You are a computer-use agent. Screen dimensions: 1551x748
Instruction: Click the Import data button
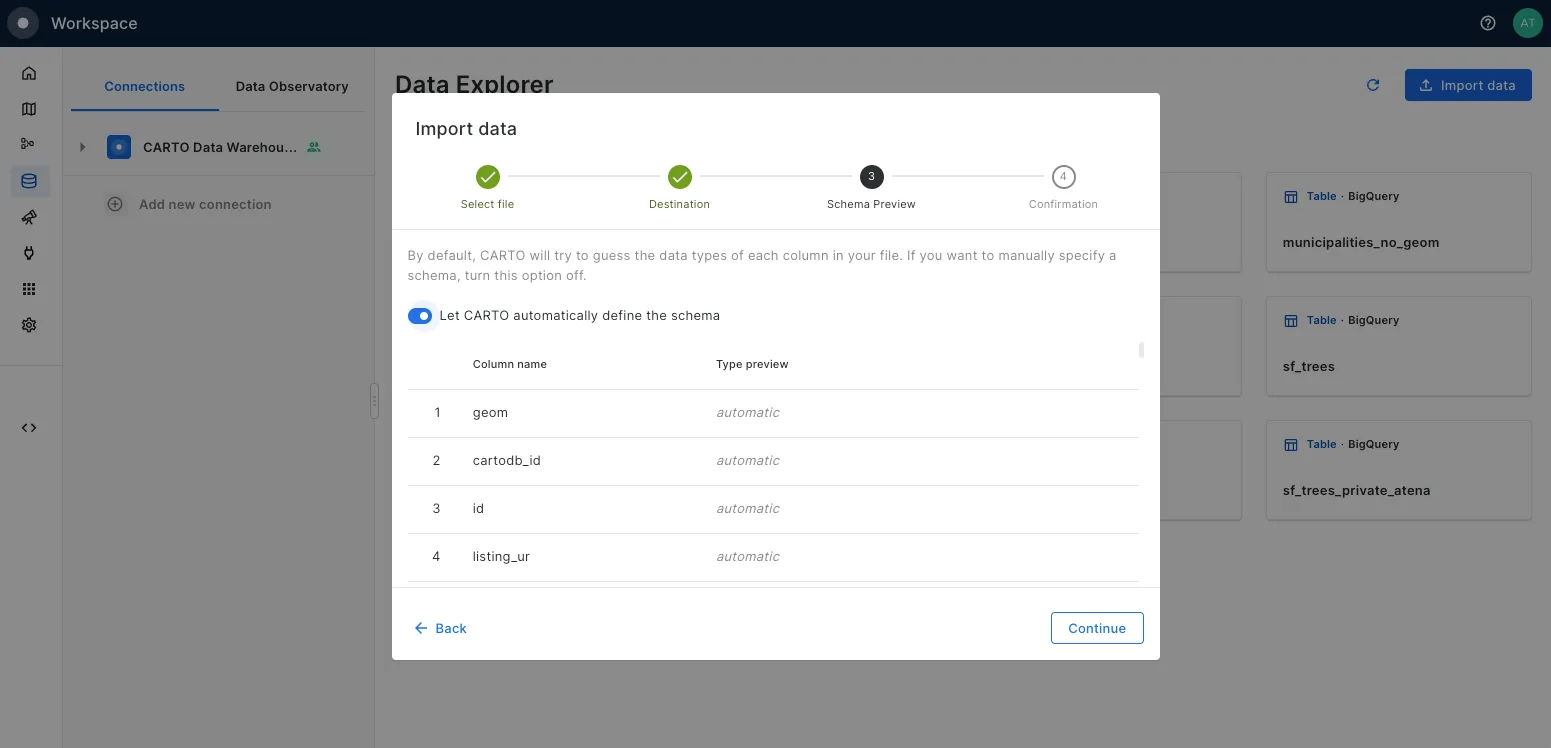pos(1467,85)
